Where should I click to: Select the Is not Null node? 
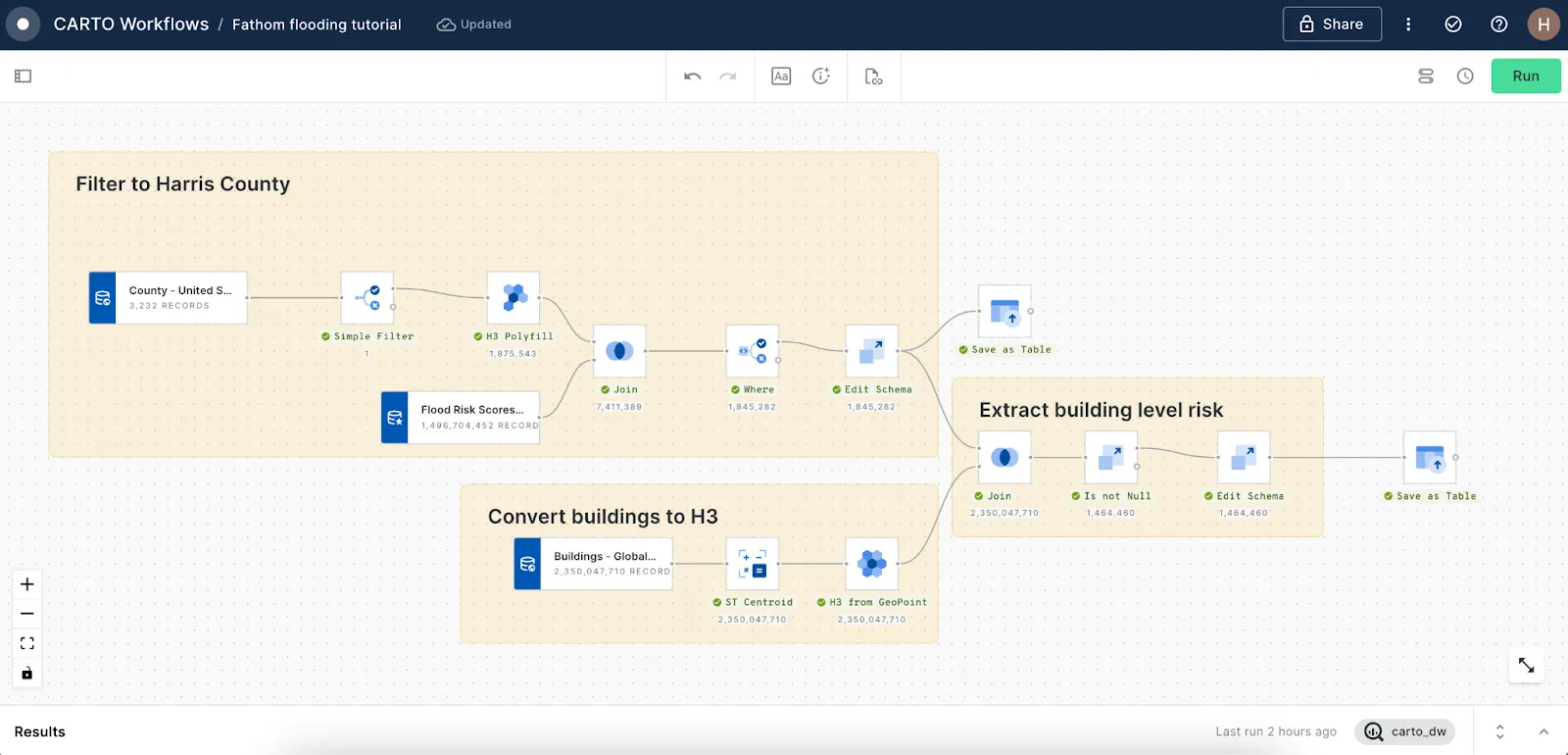click(1111, 457)
